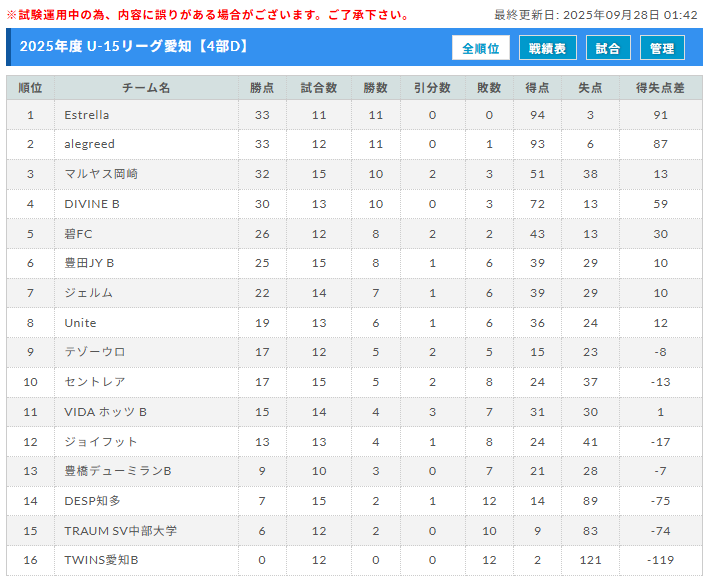Select the DIVINE B team
The width and height of the screenshot is (713, 584).
pyautogui.click(x=92, y=204)
